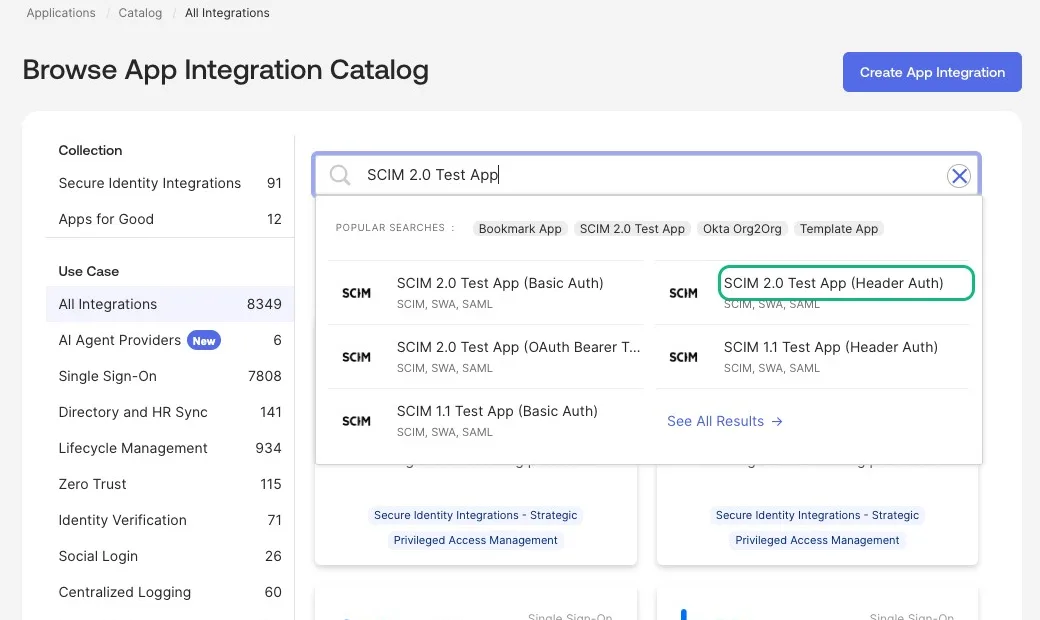This screenshot has width=1040, height=620.
Task: Clear the search field with X icon
Action: [x=958, y=176]
